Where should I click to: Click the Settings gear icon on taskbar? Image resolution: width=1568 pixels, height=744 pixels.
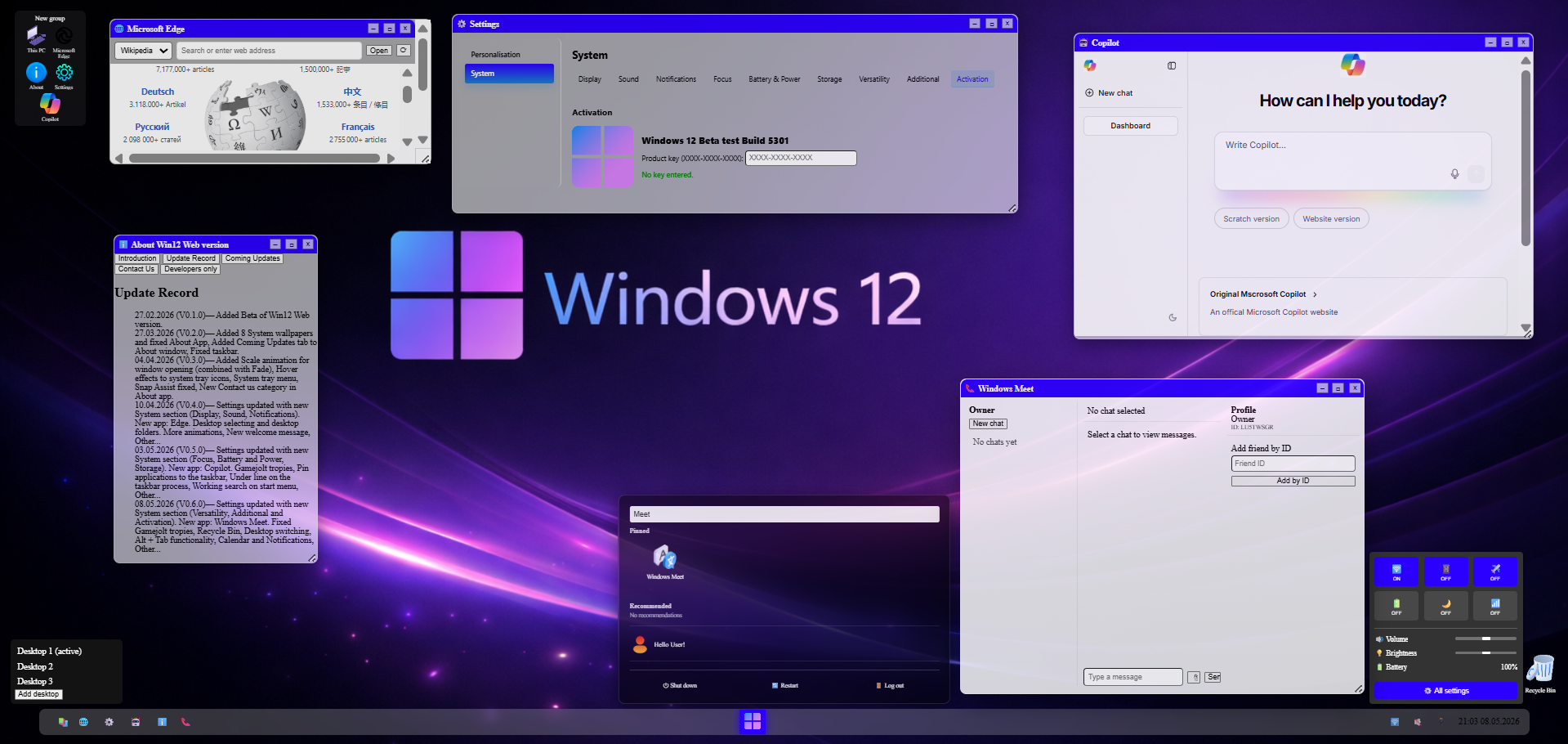[x=109, y=722]
